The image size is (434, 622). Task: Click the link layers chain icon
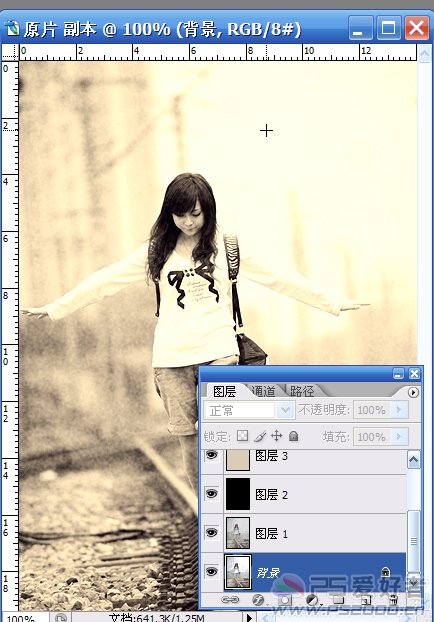click(x=230, y=599)
